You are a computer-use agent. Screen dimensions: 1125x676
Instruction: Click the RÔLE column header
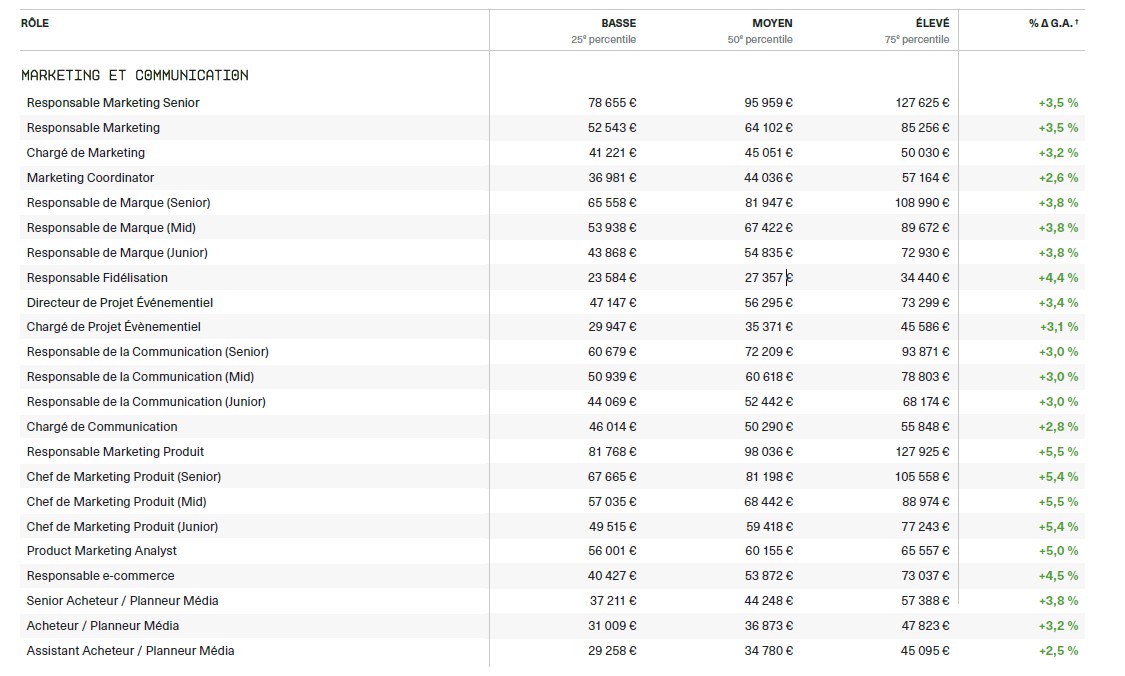pos(35,23)
